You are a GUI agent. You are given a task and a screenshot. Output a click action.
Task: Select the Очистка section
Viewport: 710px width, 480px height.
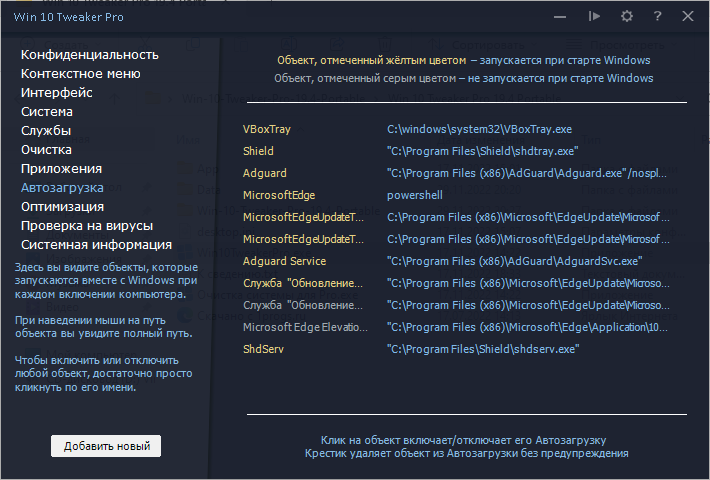pyautogui.click(x=46, y=150)
